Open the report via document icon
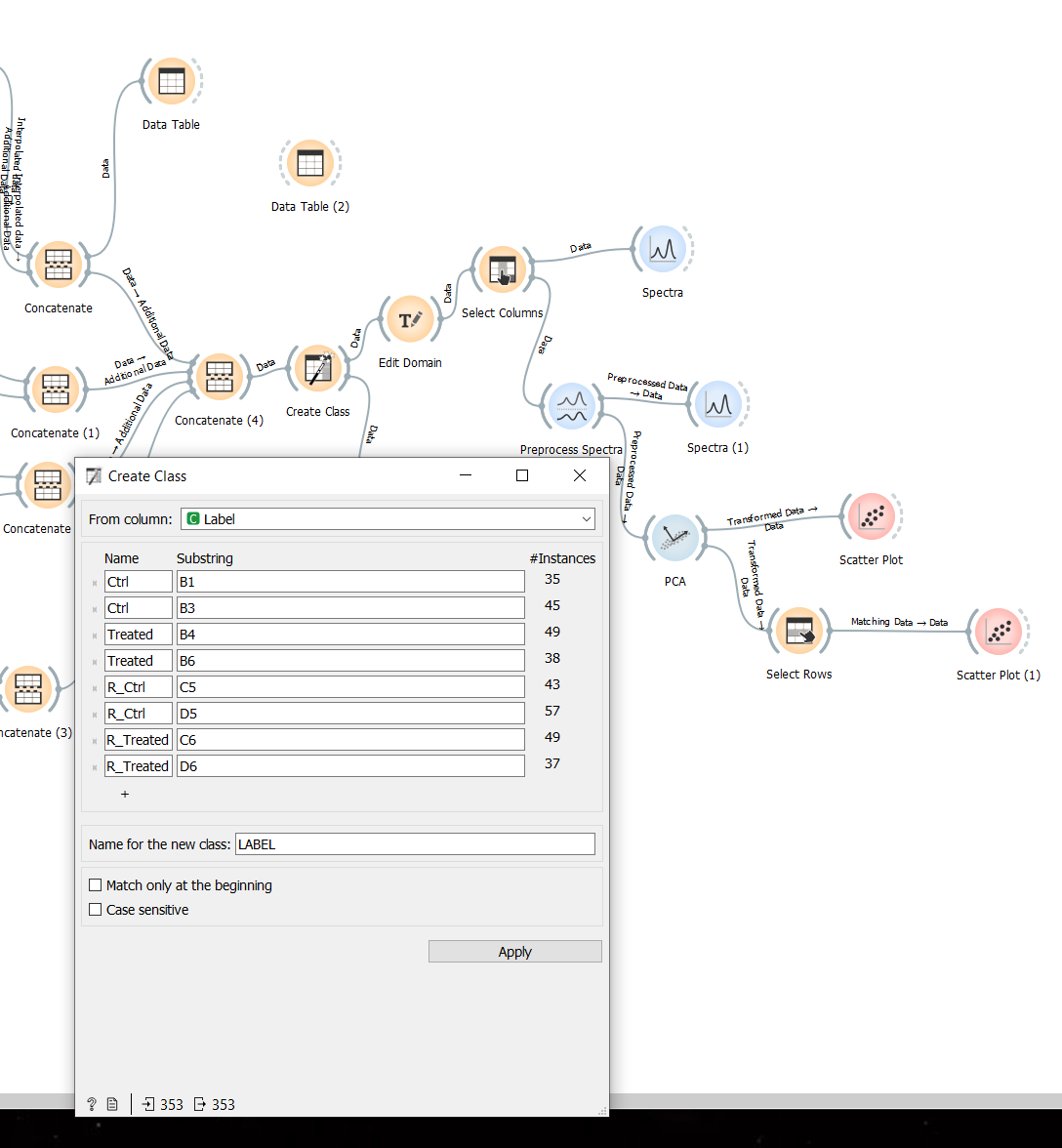This screenshot has width=1062, height=1148. coord(112,1103)
